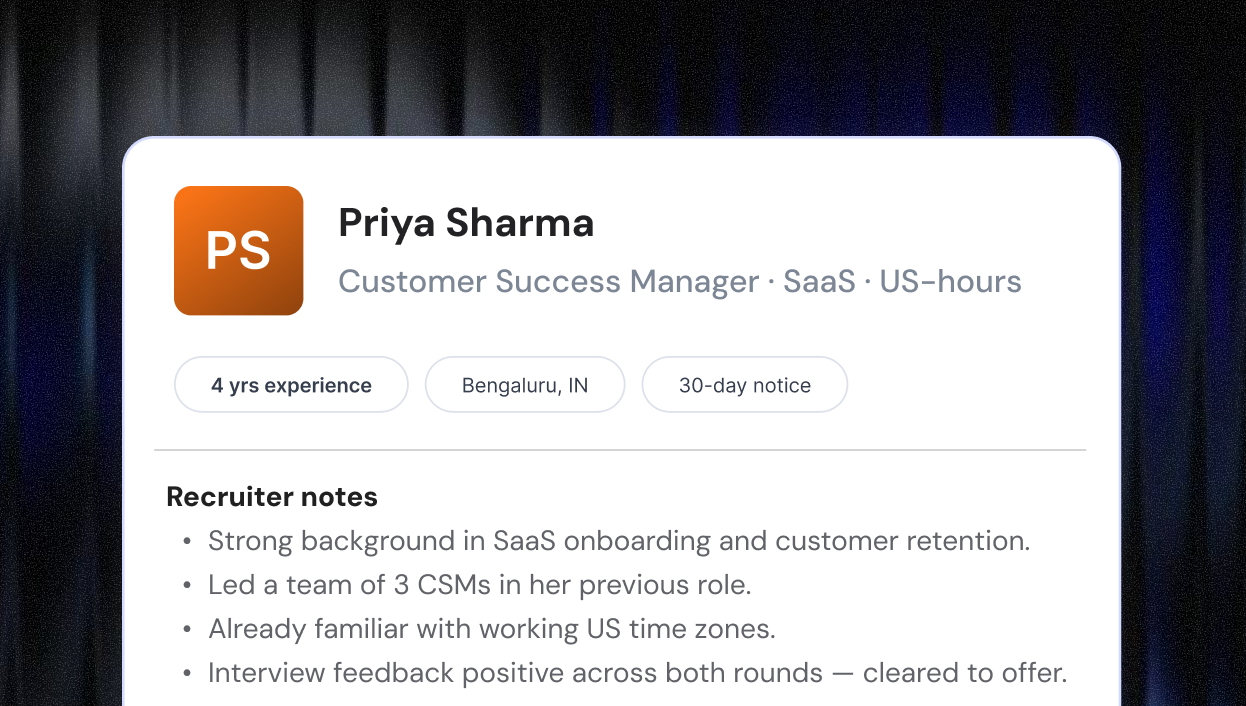Click the interview feedback cleared to offer note

click(x=638, y=673)
